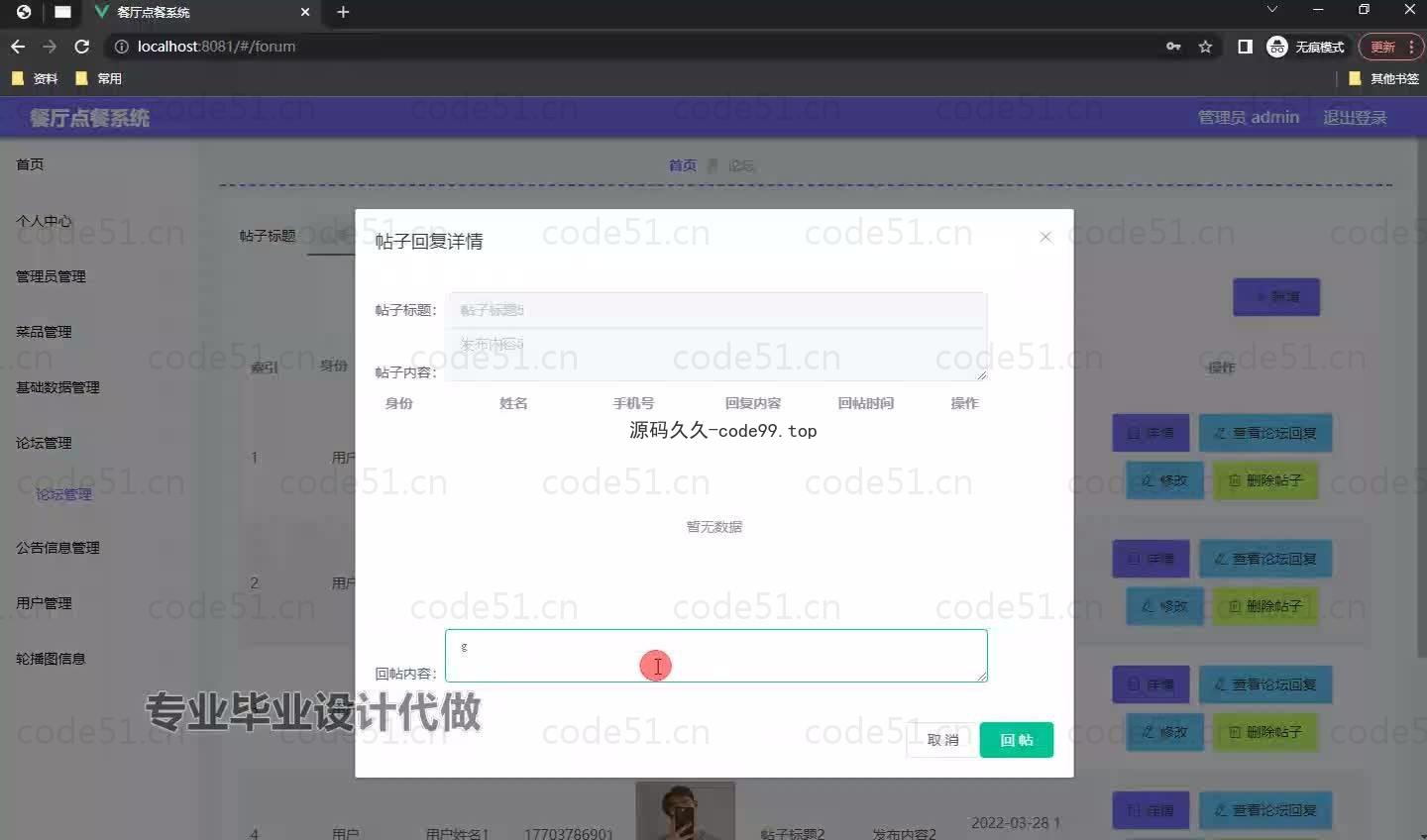The image size is (1427, 840).
Task: Click 修改 button in row 2
Action: 1164,606
